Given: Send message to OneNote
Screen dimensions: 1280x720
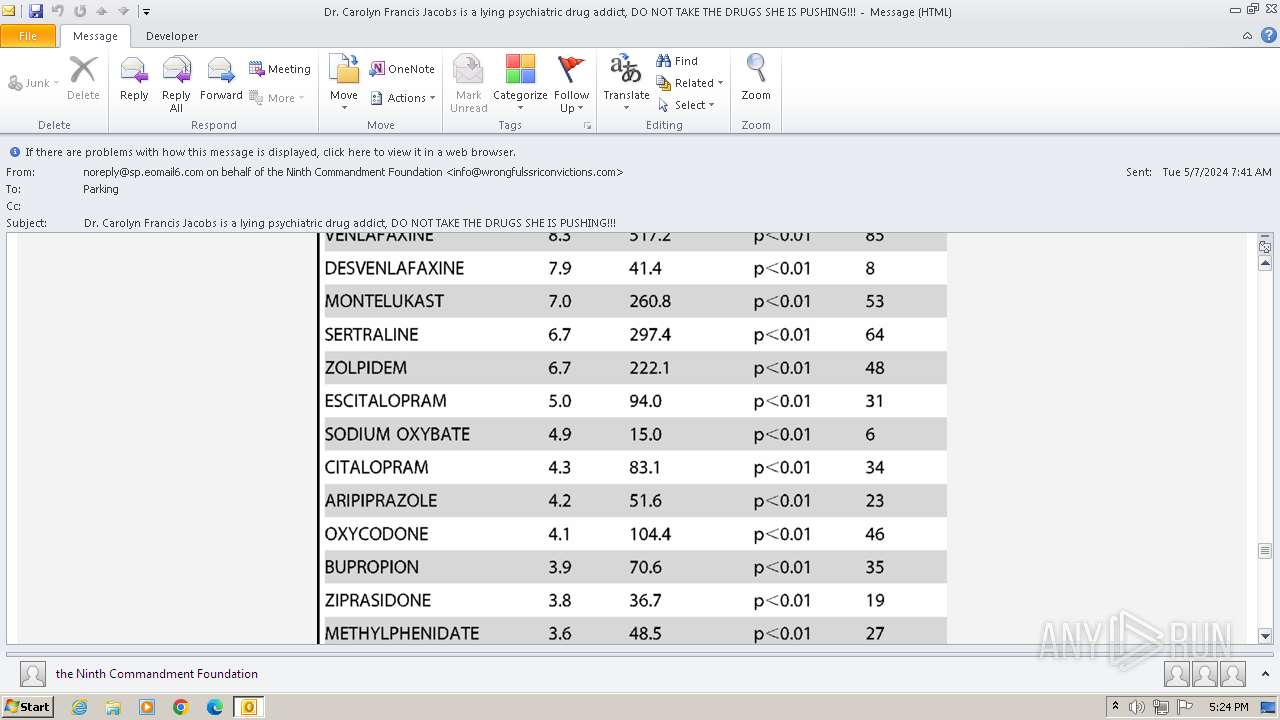Looking at the screenshot, I should [x=402, y=69].
